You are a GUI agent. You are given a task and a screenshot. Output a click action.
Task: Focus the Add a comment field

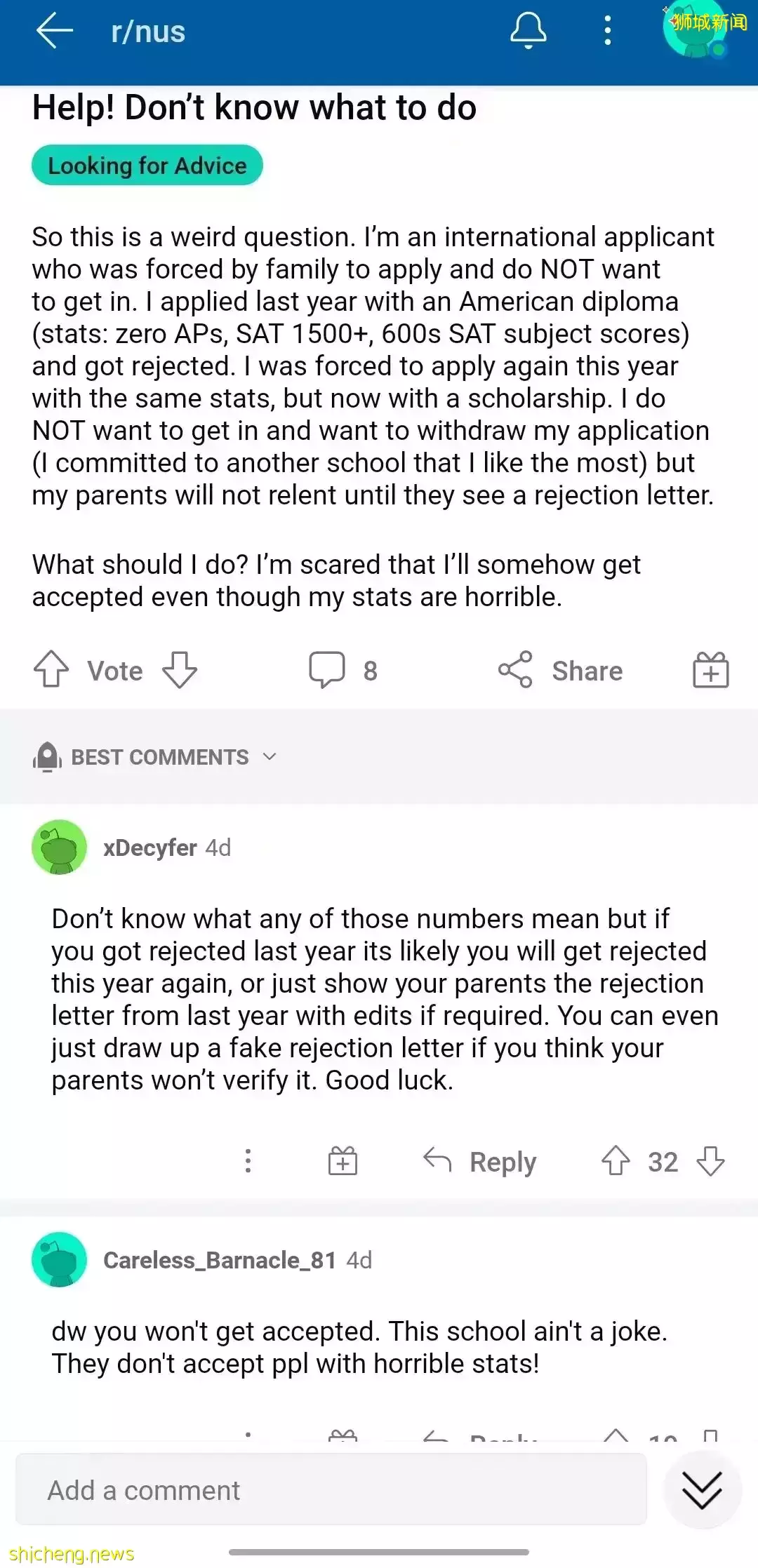pos(331,1490)
